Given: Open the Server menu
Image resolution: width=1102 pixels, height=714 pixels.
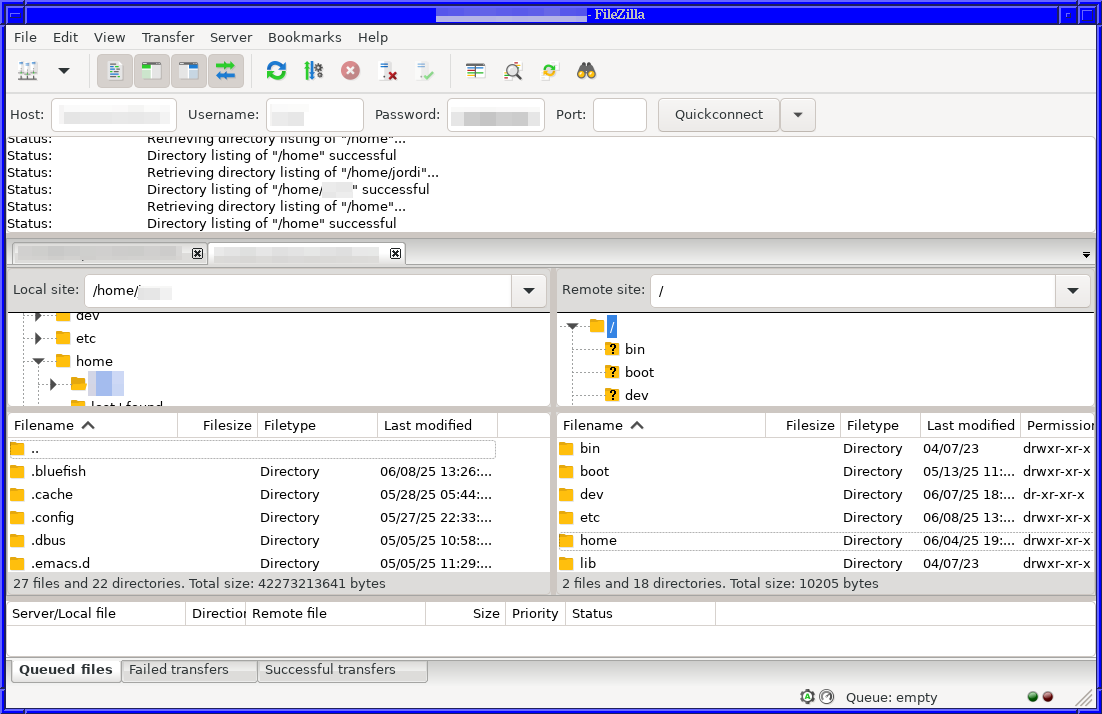Looking at the screenshot, I should [x=231, y=37].
